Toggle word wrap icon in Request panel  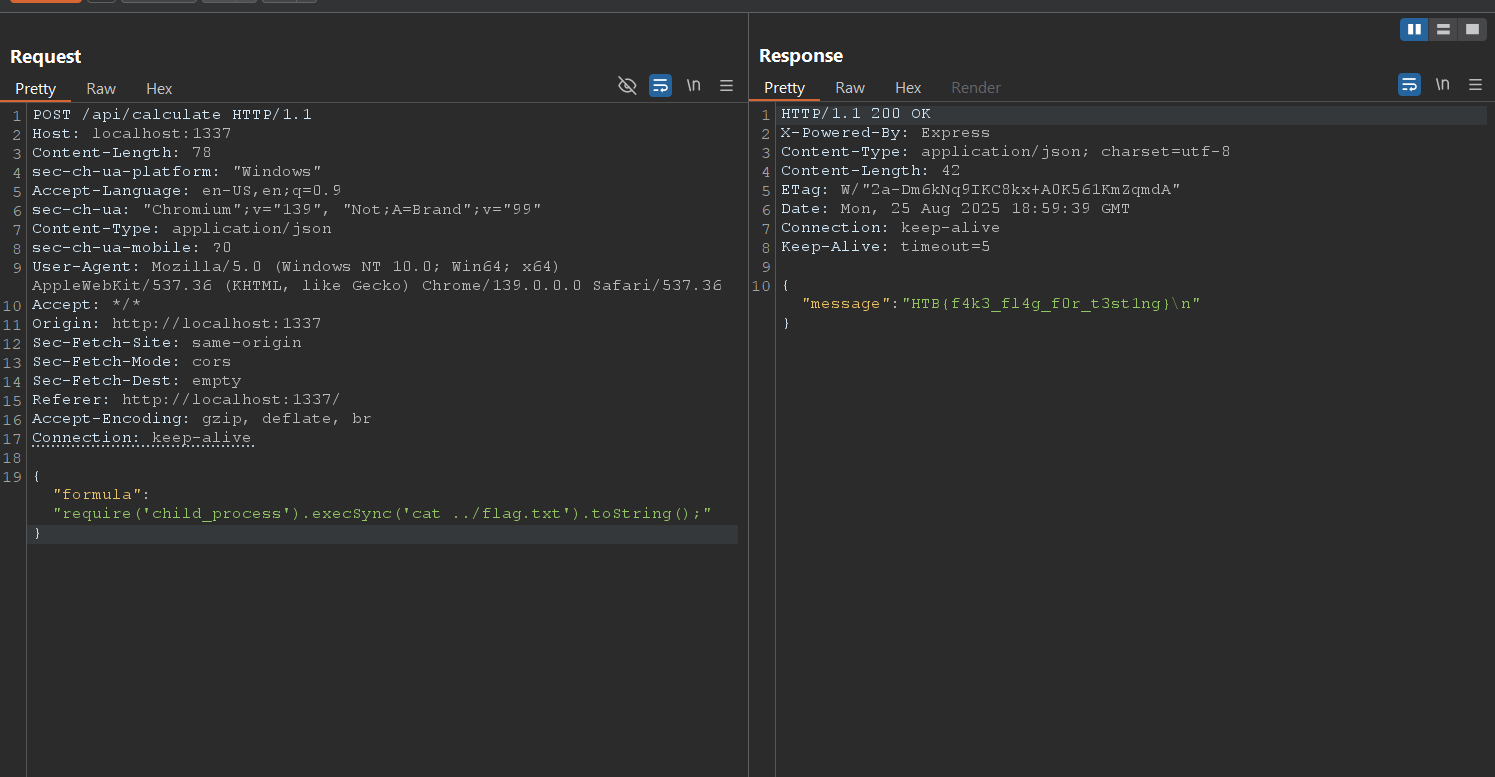click(660, 86)
